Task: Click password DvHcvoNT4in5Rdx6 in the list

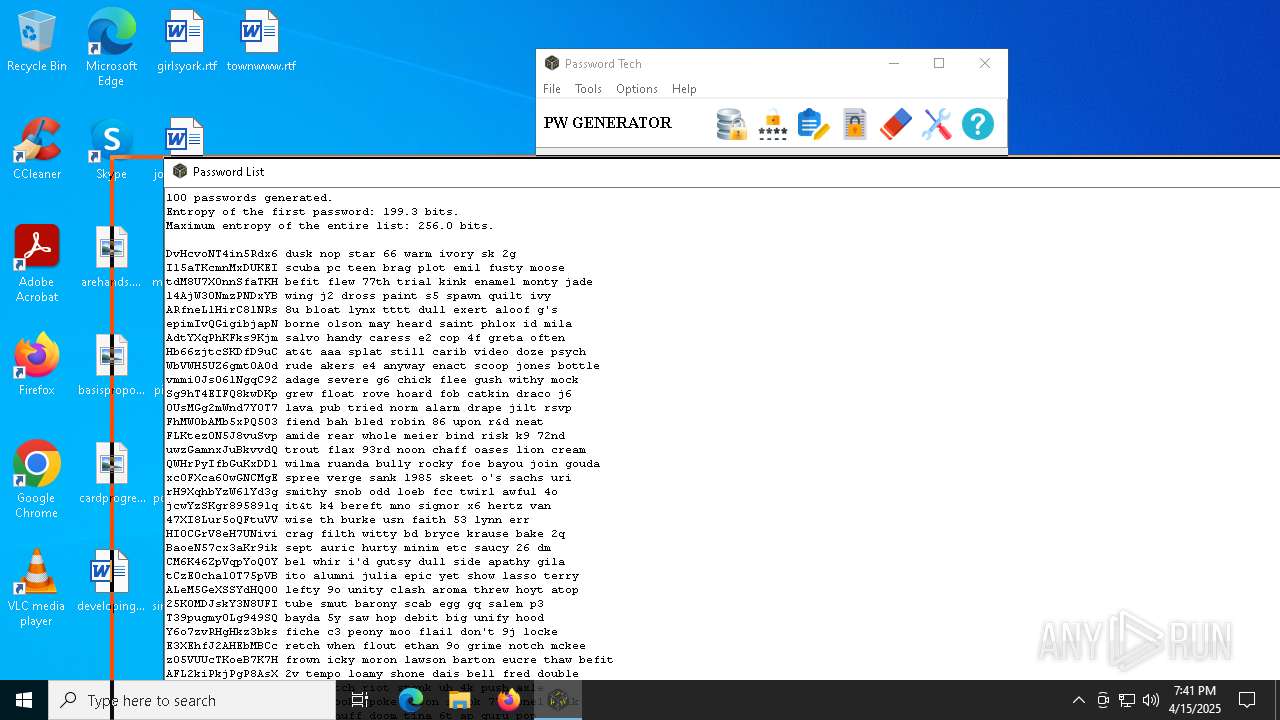Action: [222, 254]
